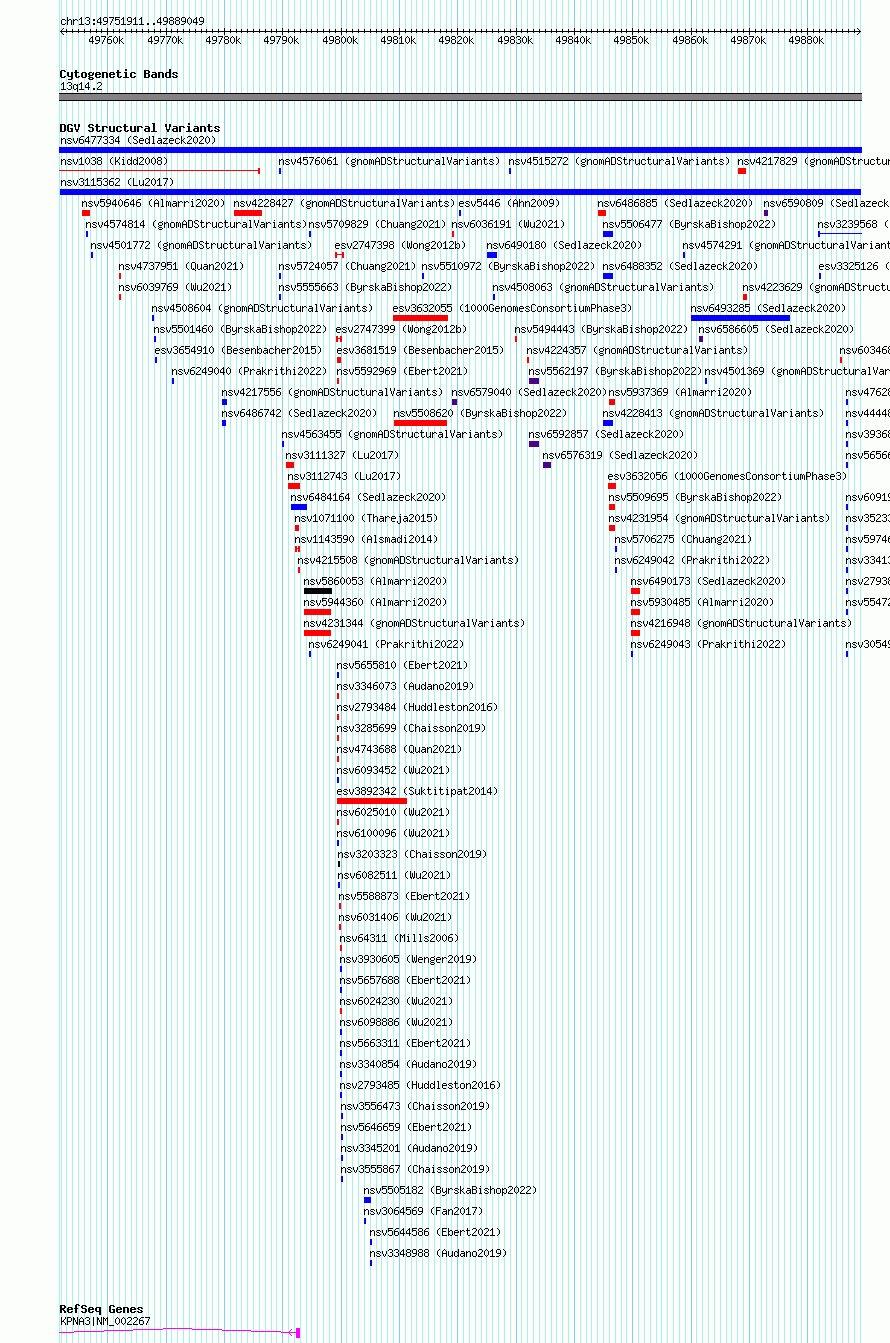Click the esv2747398 (Wong2012b) label
This screenshot has width=890, height=1343.
click(399, 245)
